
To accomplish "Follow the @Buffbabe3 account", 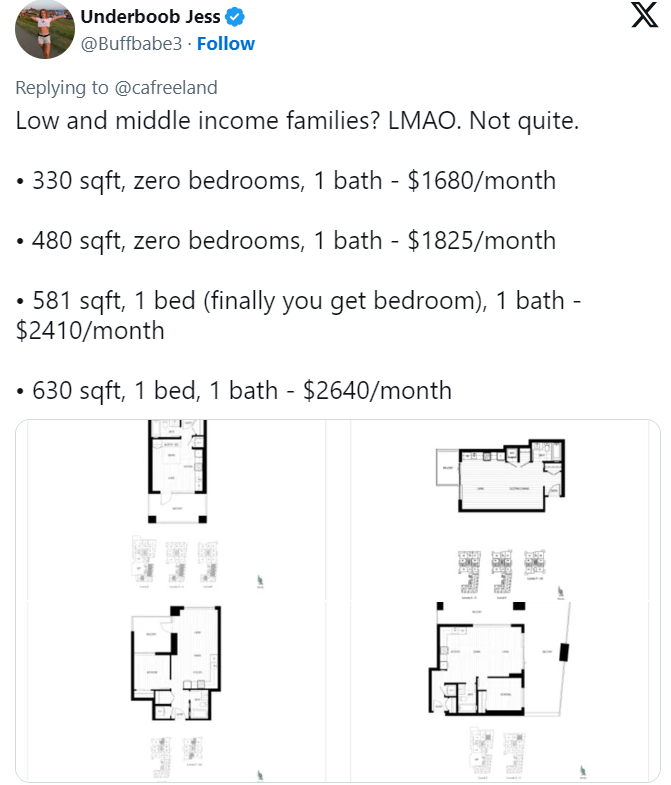I will tap(226, 44).
